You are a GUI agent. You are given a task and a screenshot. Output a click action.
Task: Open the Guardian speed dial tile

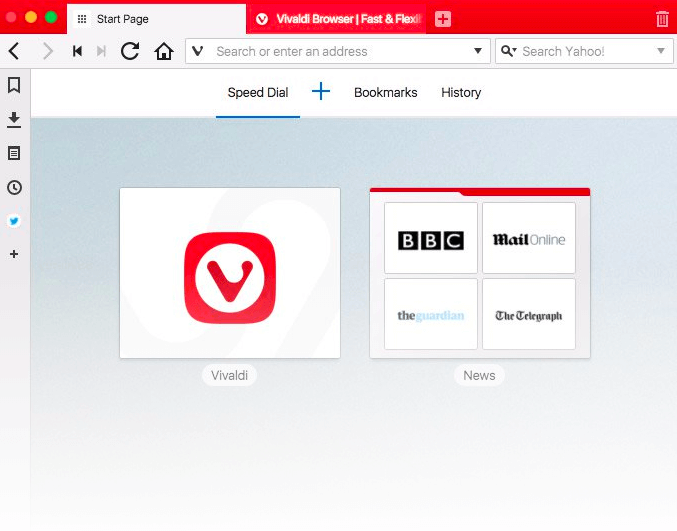(x=430, y=314)
